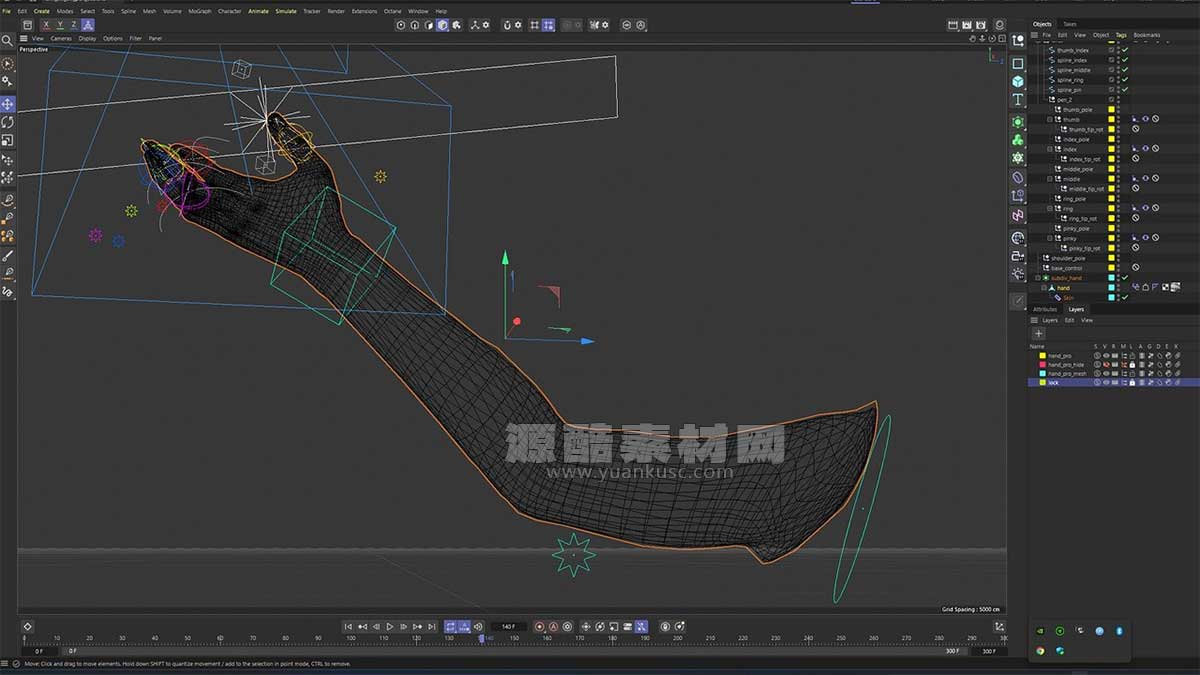This screenshot has width=1200, height=675.
Task: Click the Record Keyframe icon in timeline controls
Action: tap(538, 627)
